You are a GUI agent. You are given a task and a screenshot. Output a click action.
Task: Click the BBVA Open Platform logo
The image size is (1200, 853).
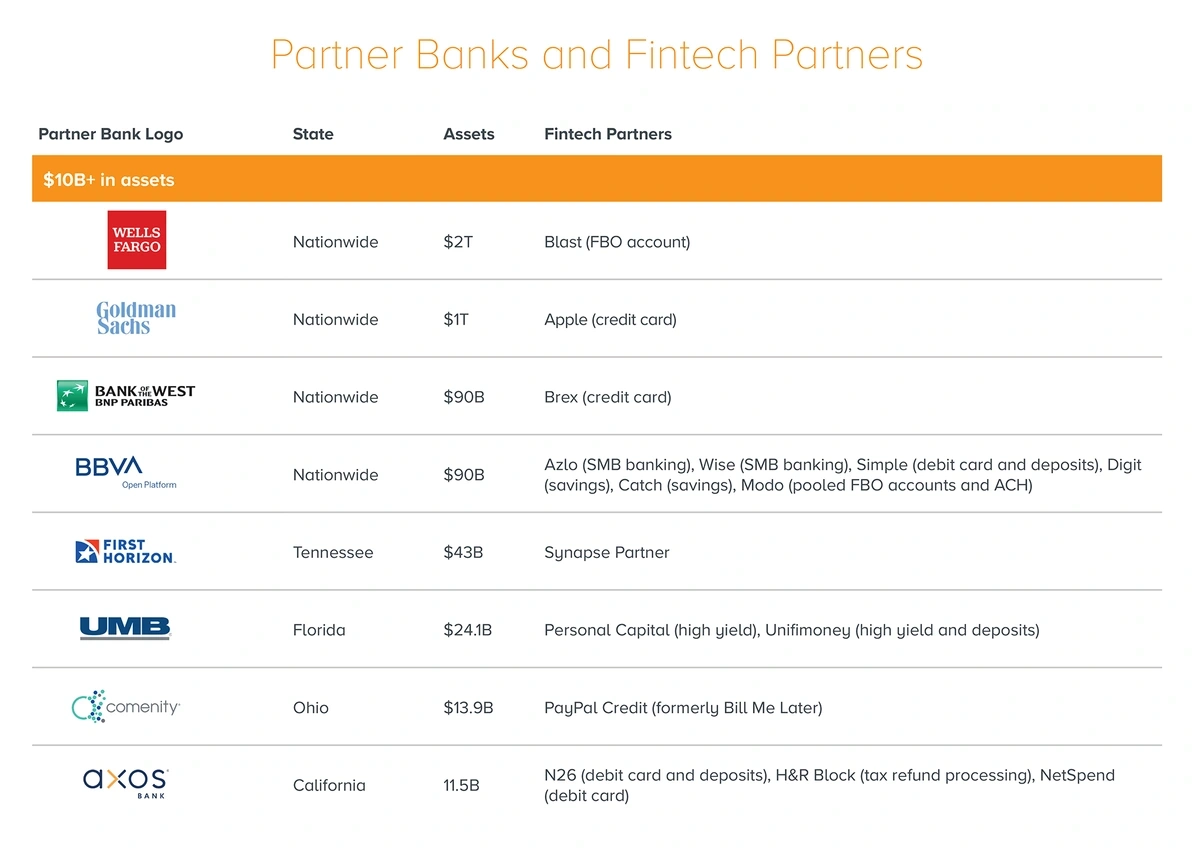(126, 473)
